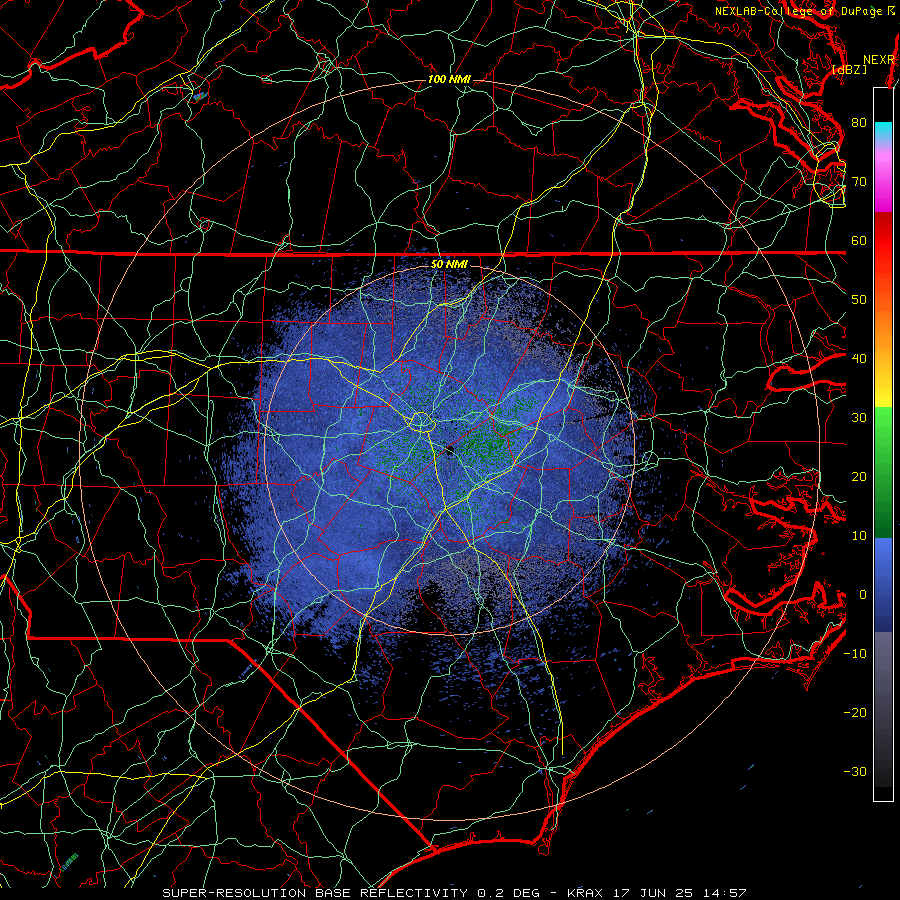
Task: Click the NEXR label above the color bar
Action: (x=879, y=60)
